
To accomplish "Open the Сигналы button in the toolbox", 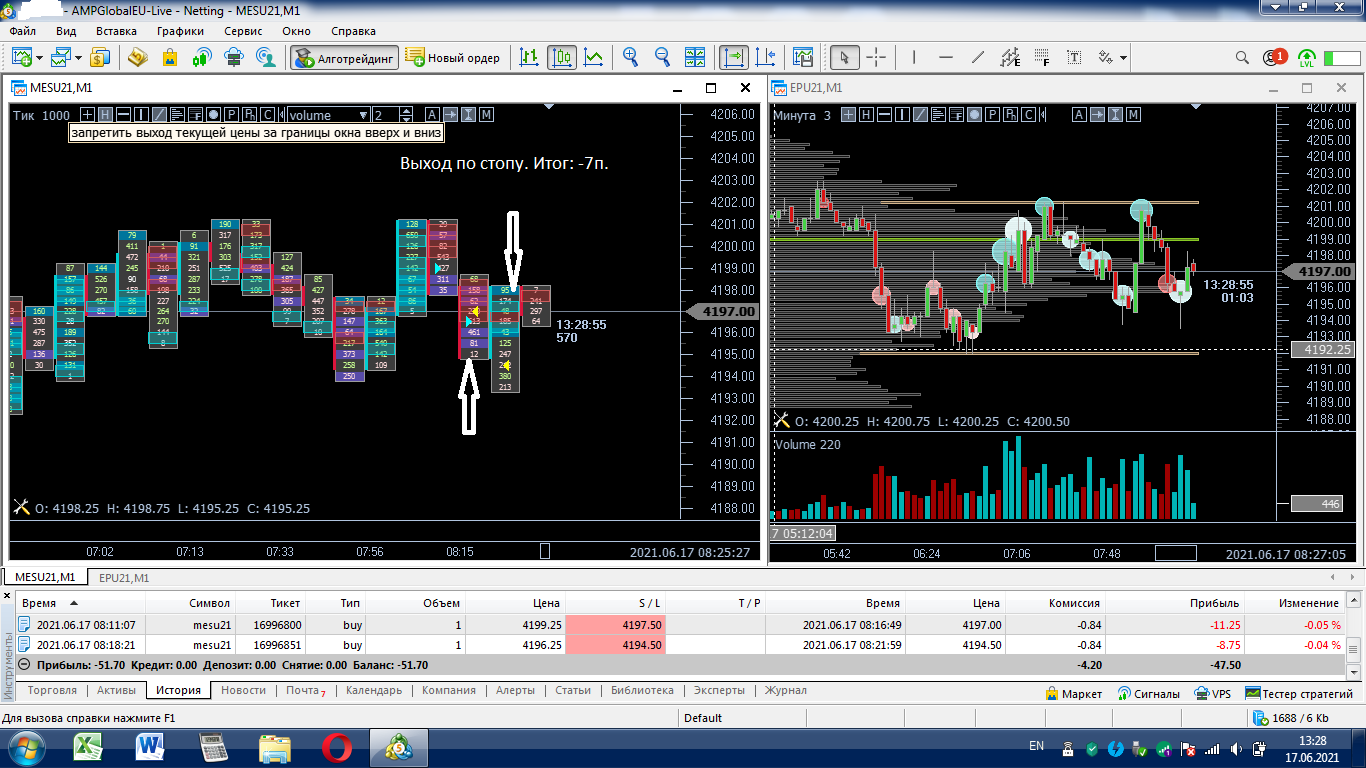I will [1149, 693].
